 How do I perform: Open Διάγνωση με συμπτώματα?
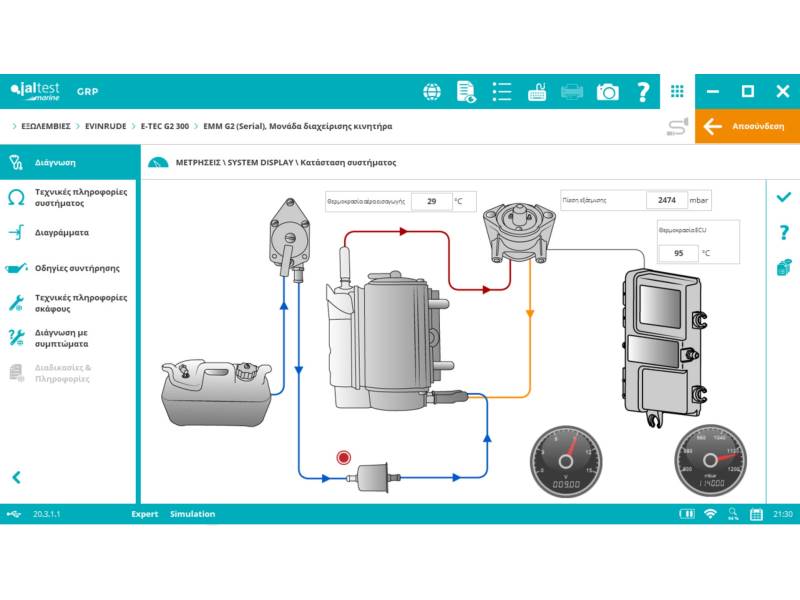(69, 338)
